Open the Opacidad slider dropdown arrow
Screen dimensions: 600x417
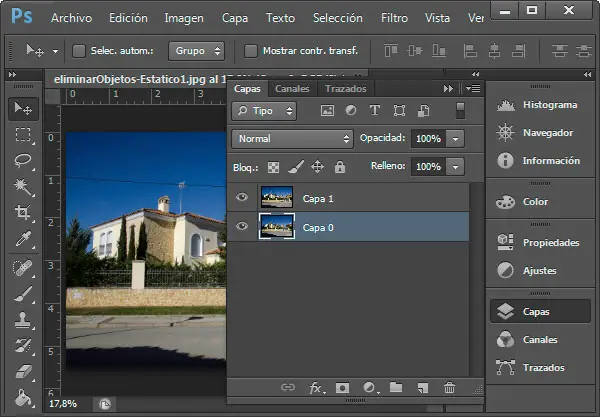point(456,138)
